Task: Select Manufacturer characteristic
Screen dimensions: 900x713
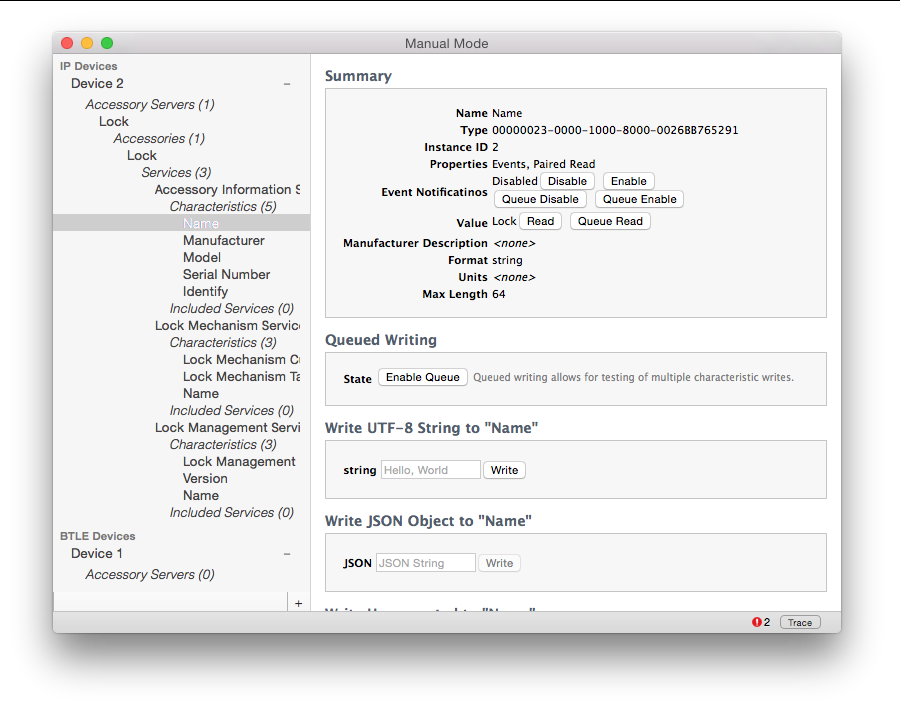Action: pyautogui.click(x=224, y=241)
